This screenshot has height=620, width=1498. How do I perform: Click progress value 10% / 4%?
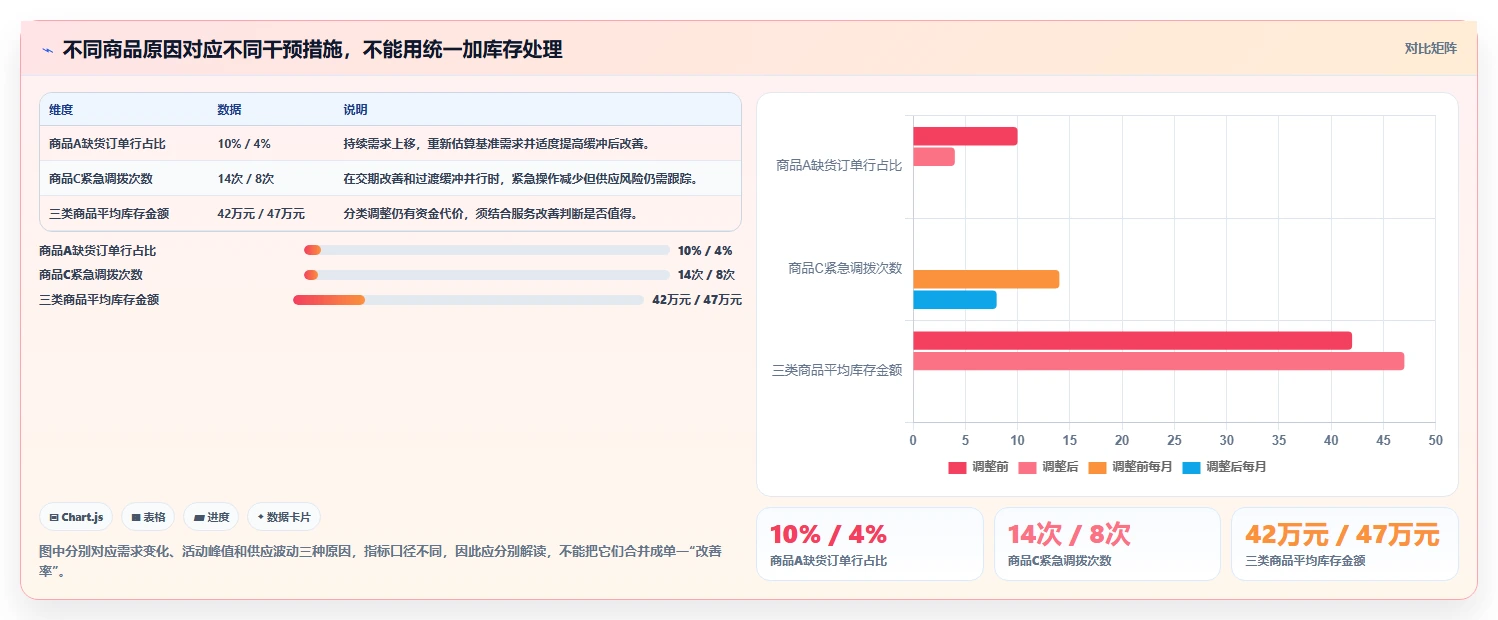click(705, 251)
